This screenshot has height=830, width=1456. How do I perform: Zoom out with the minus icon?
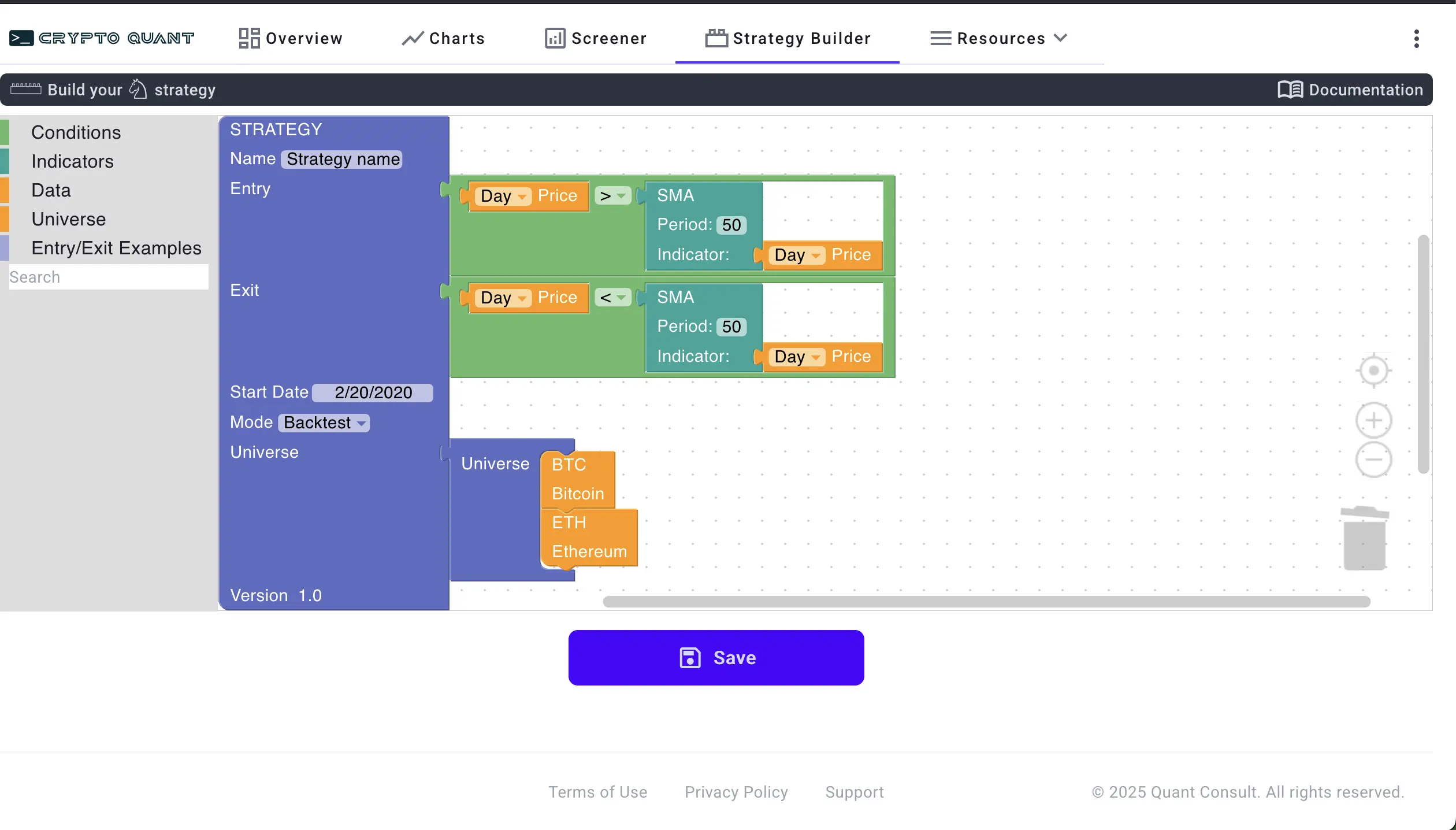click(x=1373, y=460)
